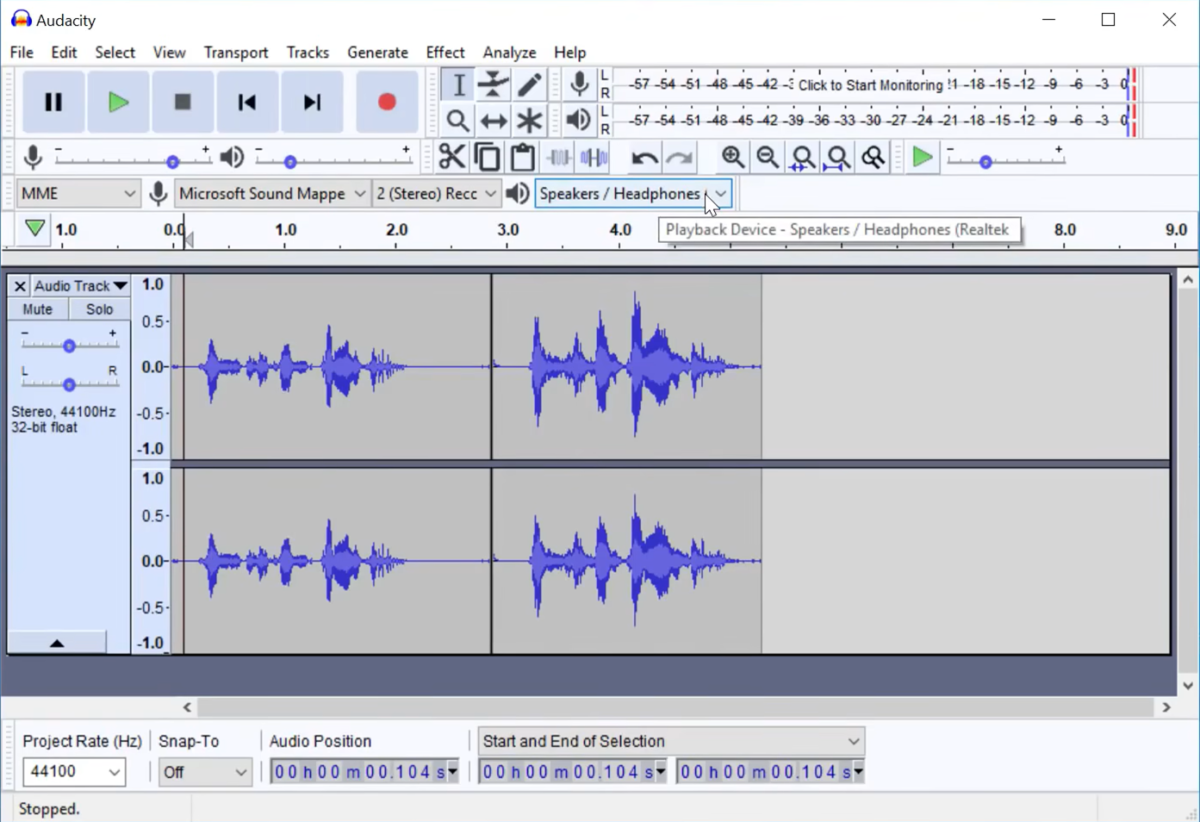1200x822 pixels.
Task: Select the Selection (I-beam) tool
Action: [x=458, y=85]
